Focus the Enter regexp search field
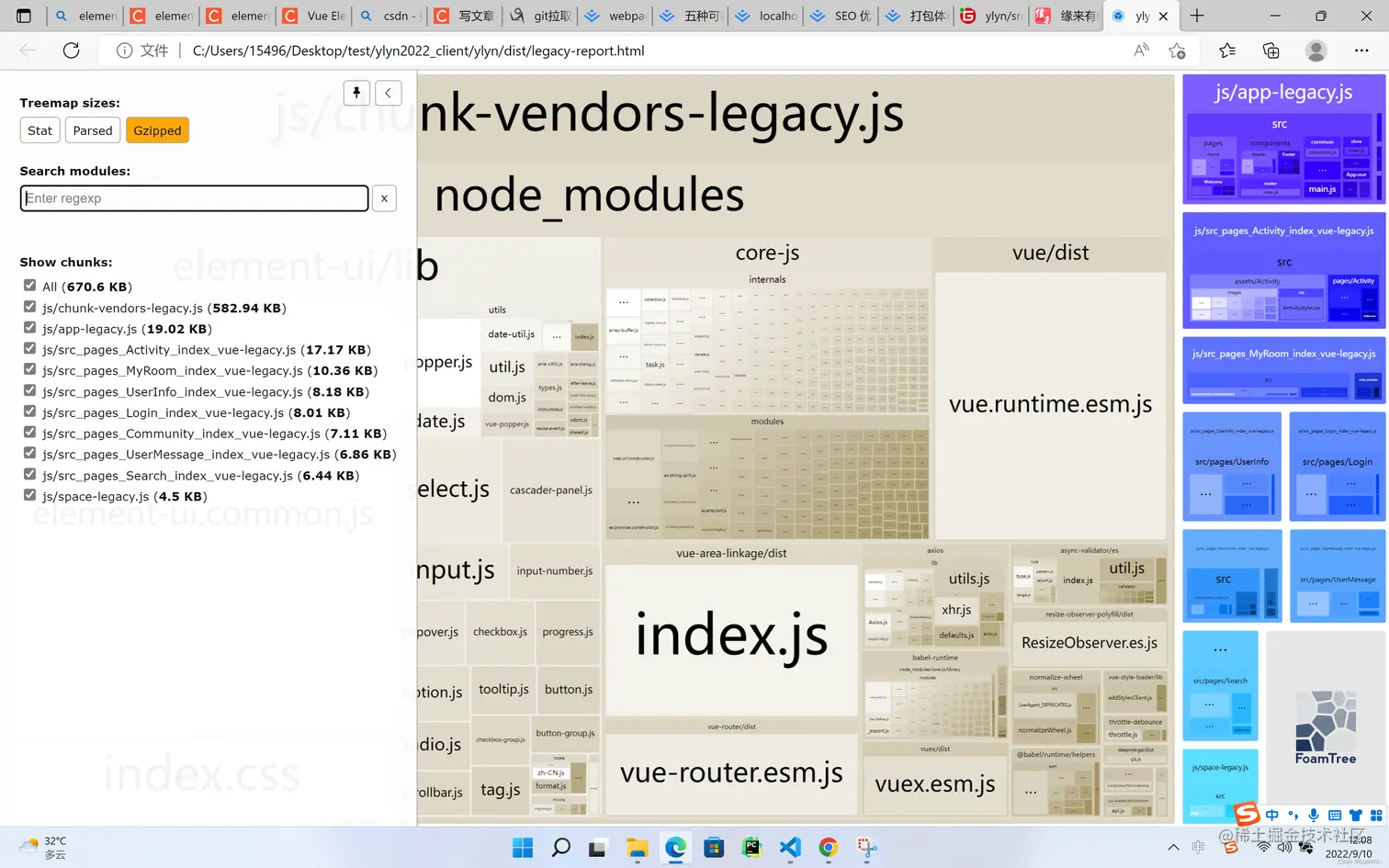The width and height of the screenshot is (1389, 868). (x=194, y=198)
